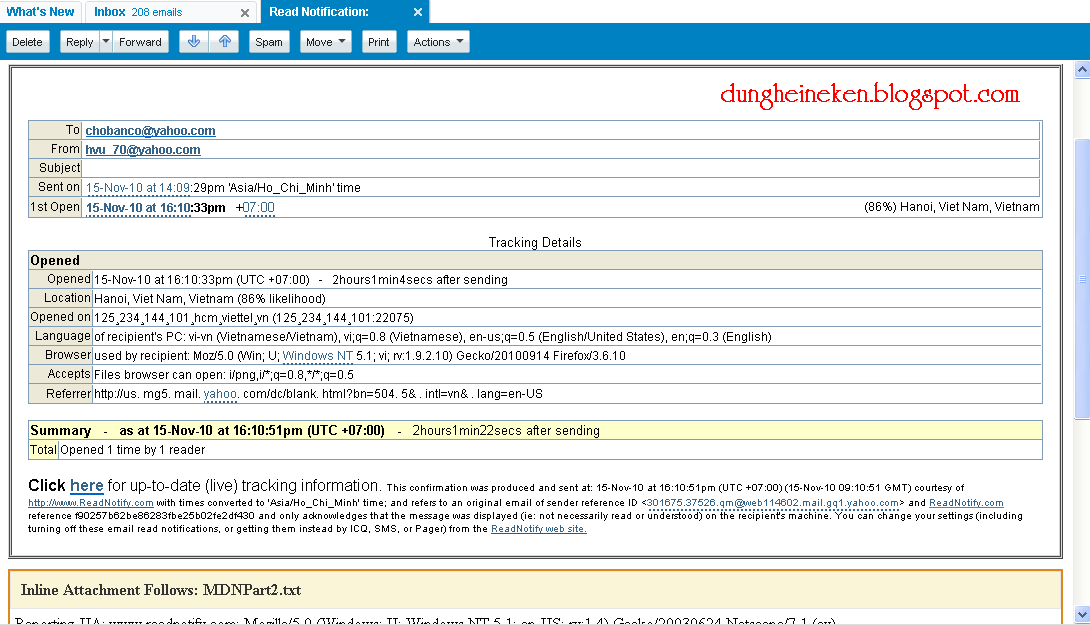Mark message as Spam
Image resolution: width=1090 pixels, height=625 pixels.
(268, 42)
